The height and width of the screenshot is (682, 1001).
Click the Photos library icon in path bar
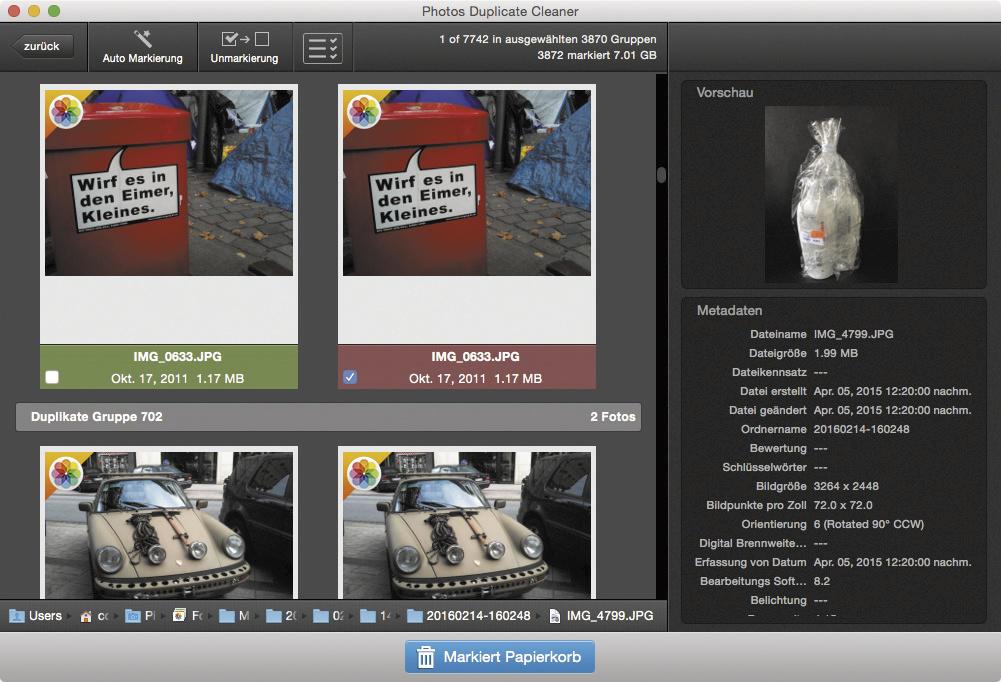[179, 616]
